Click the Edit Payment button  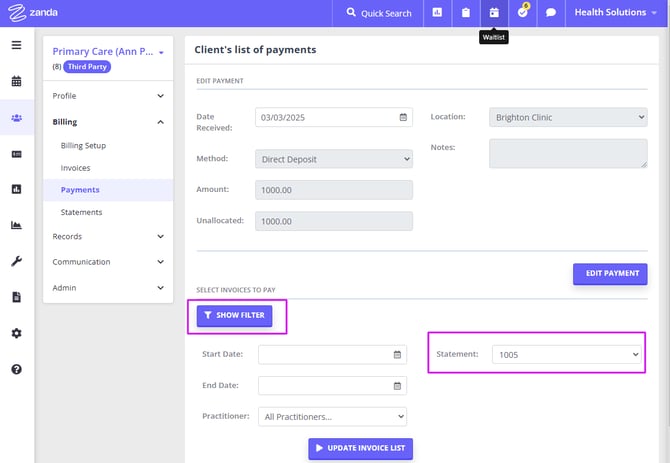coord(609,273)
